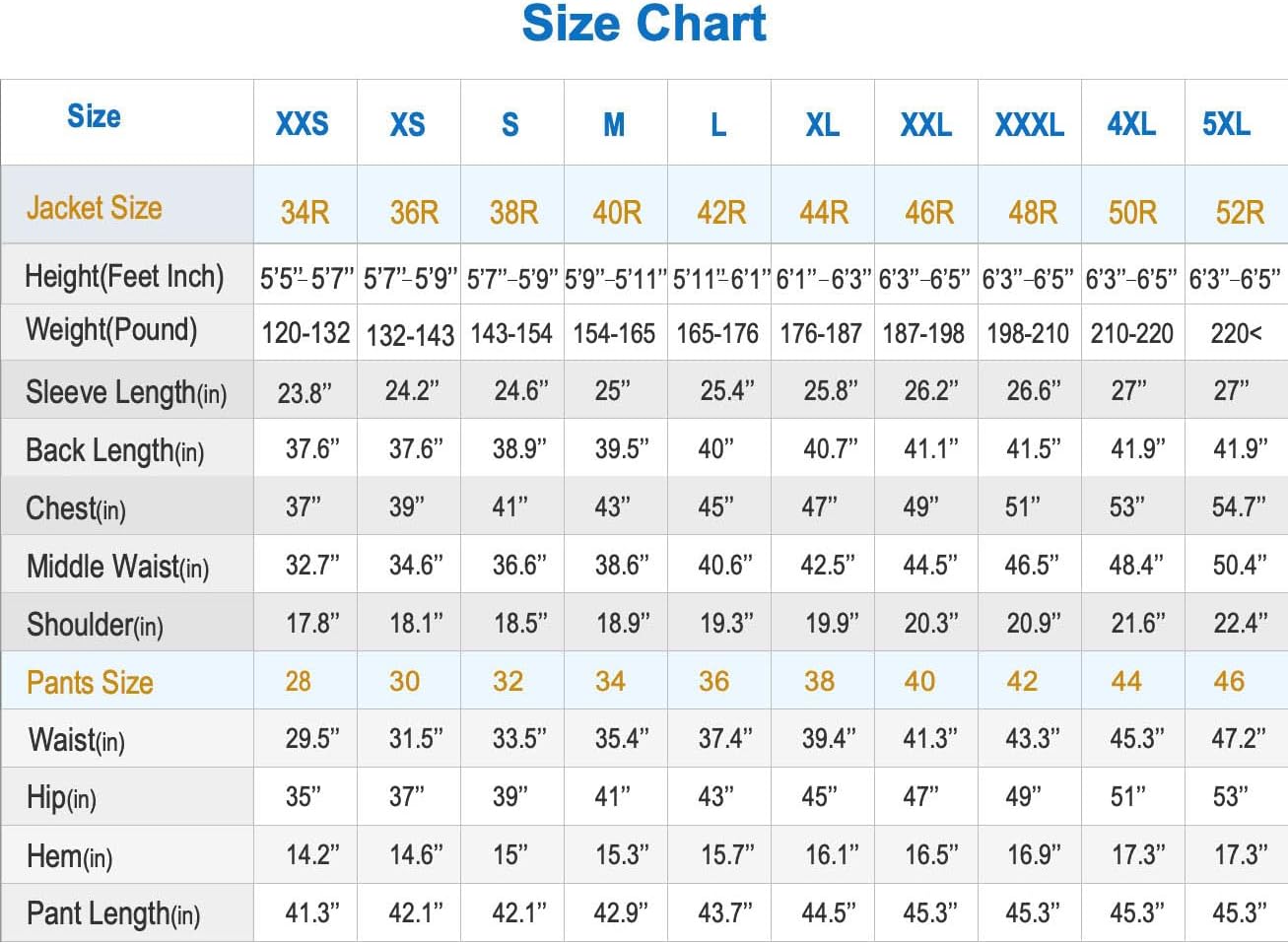The width and height of the screenshot is (1288, 944).
Task: Select the 16.1" hem measurement cell
Action: tap(832, 854)
